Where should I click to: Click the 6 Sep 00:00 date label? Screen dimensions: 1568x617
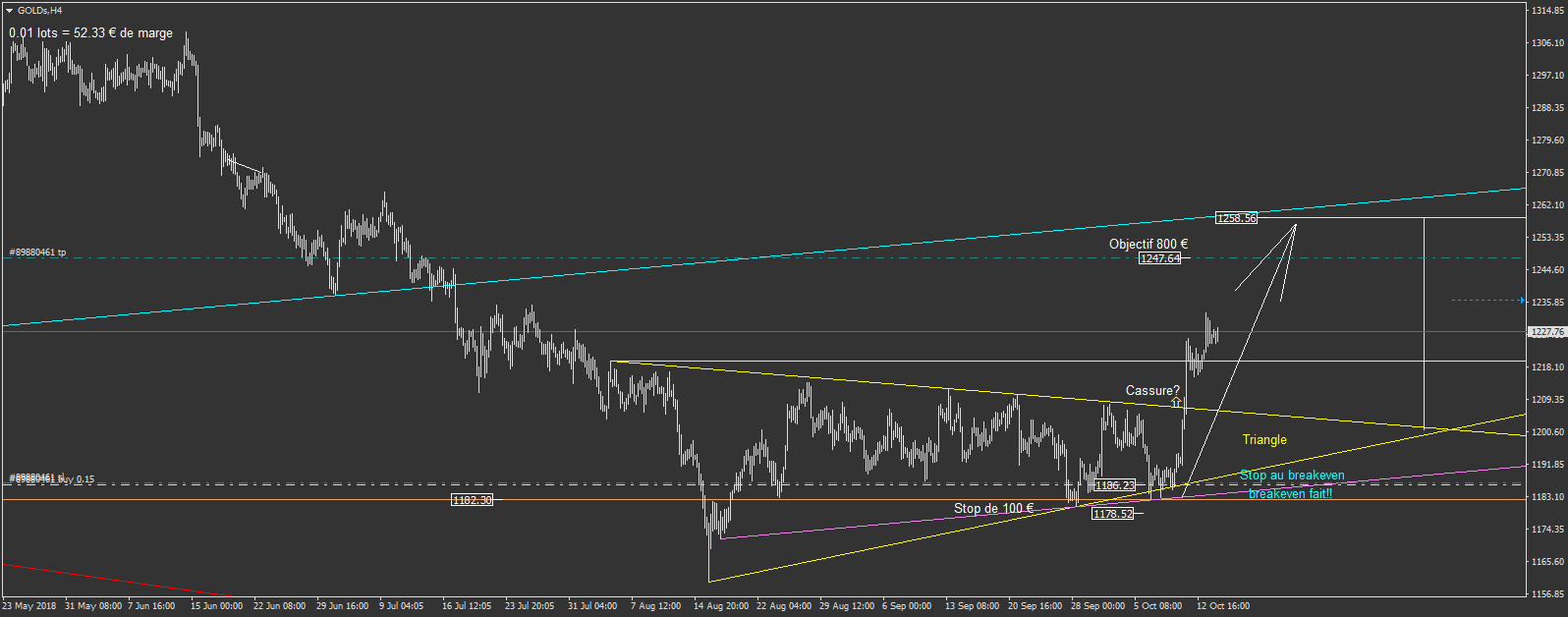(907, 606)
